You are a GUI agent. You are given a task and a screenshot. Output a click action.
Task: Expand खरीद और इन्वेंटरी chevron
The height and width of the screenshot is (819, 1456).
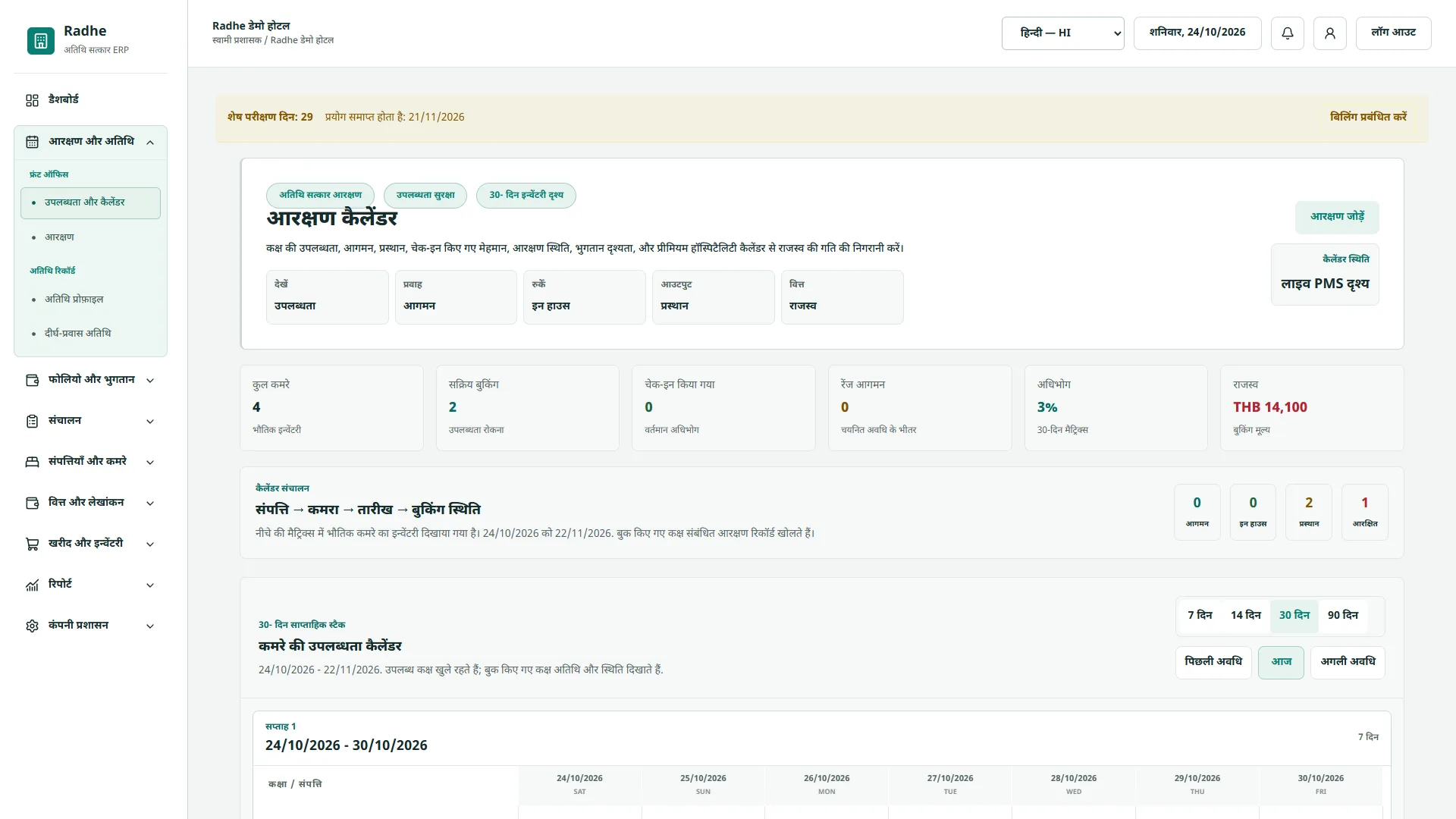(150, 544)
